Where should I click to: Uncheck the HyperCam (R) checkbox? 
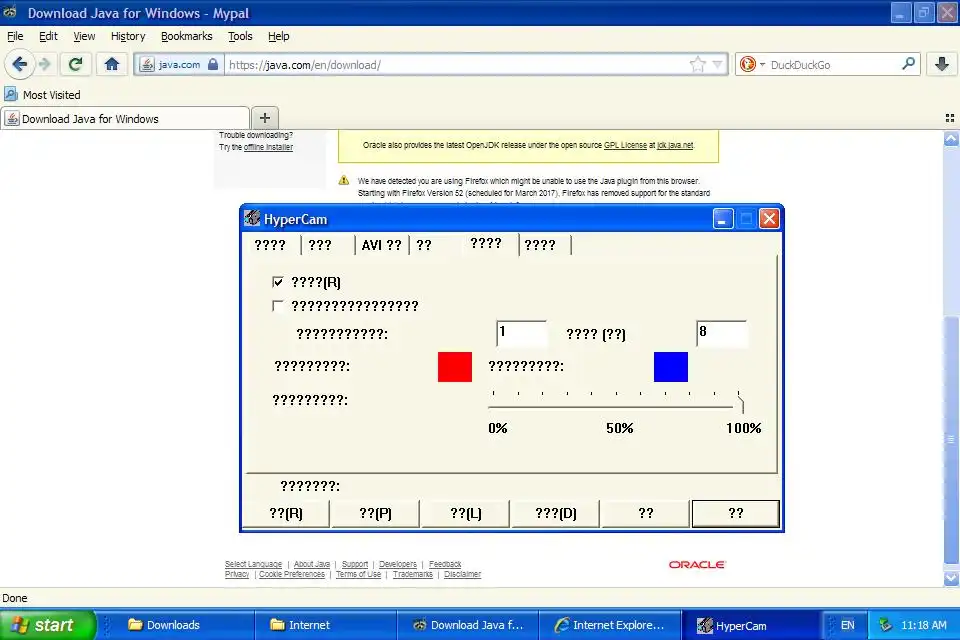pos(278,282)
